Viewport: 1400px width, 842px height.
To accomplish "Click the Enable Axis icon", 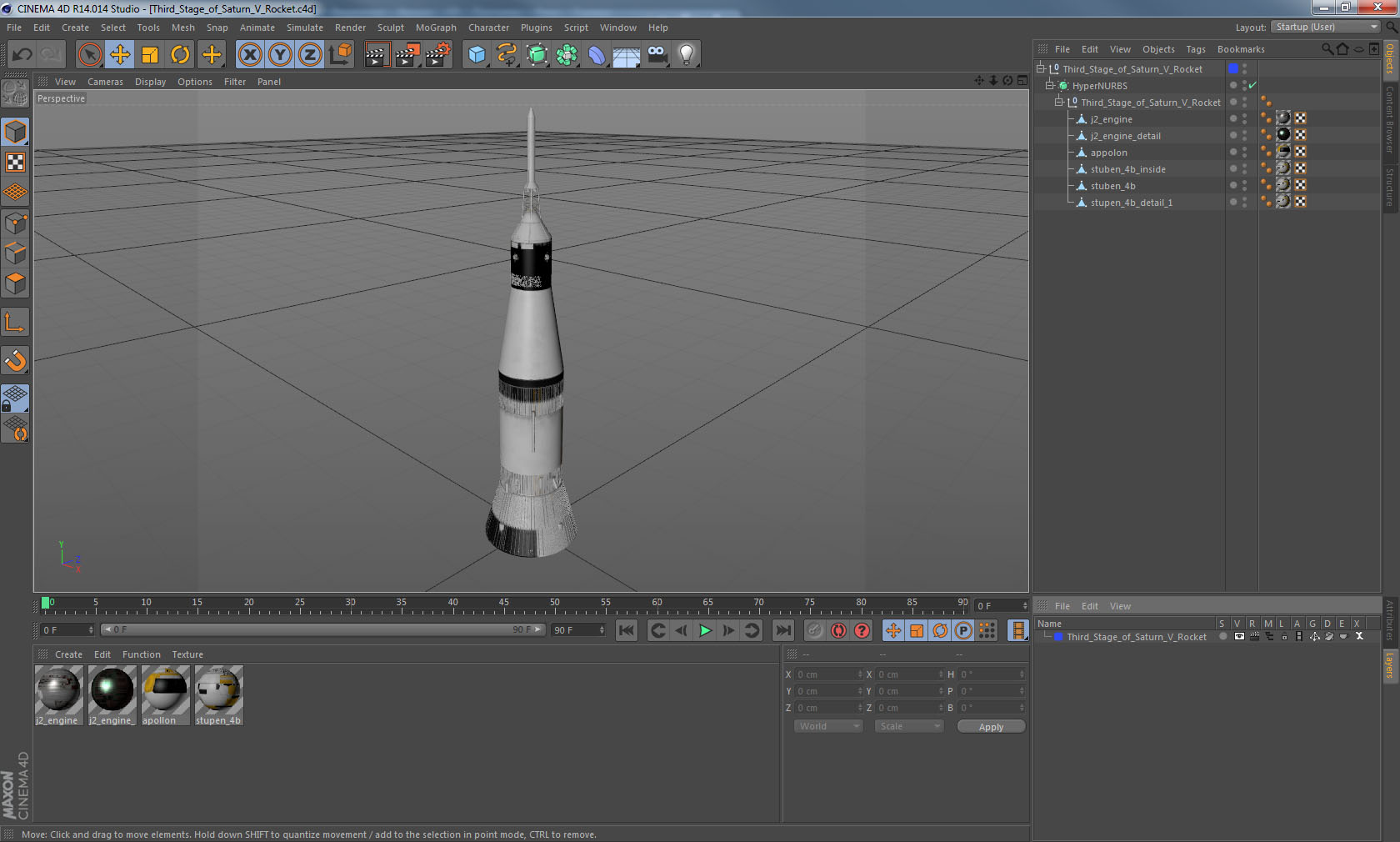I will [x=15, y=322].
